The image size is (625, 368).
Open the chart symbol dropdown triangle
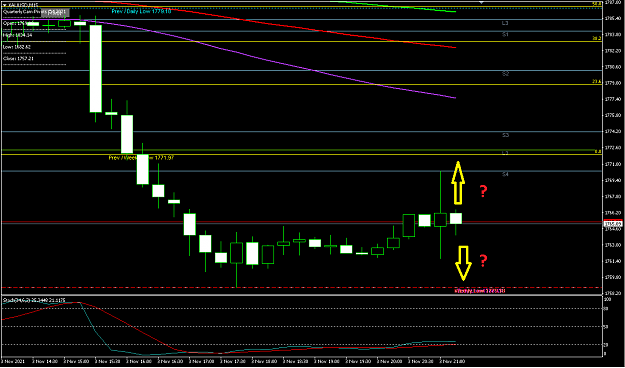click(4, 6)
